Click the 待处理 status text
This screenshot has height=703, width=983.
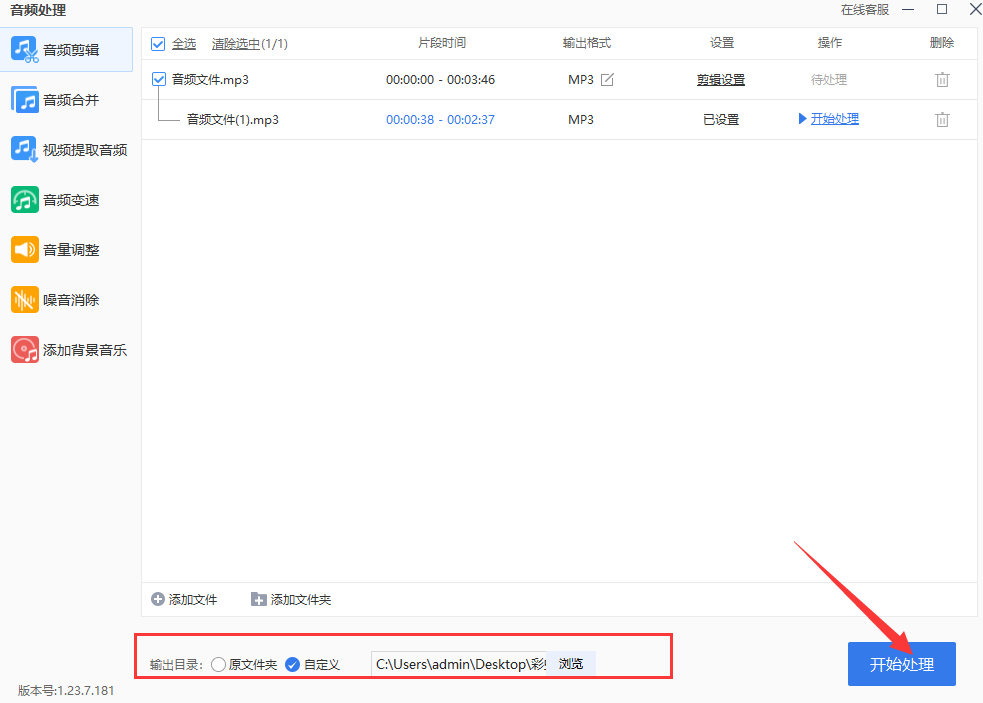pyautogui.click(x=829, y=80)
